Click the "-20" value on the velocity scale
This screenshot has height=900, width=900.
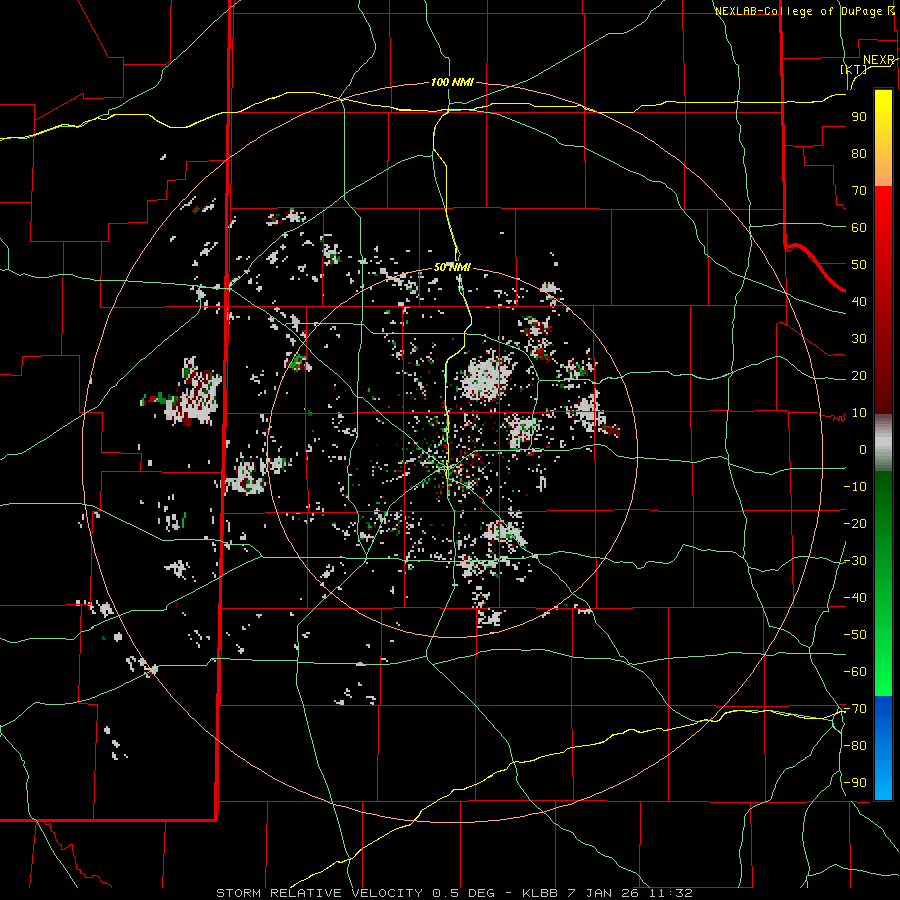[x=855, y=524]
